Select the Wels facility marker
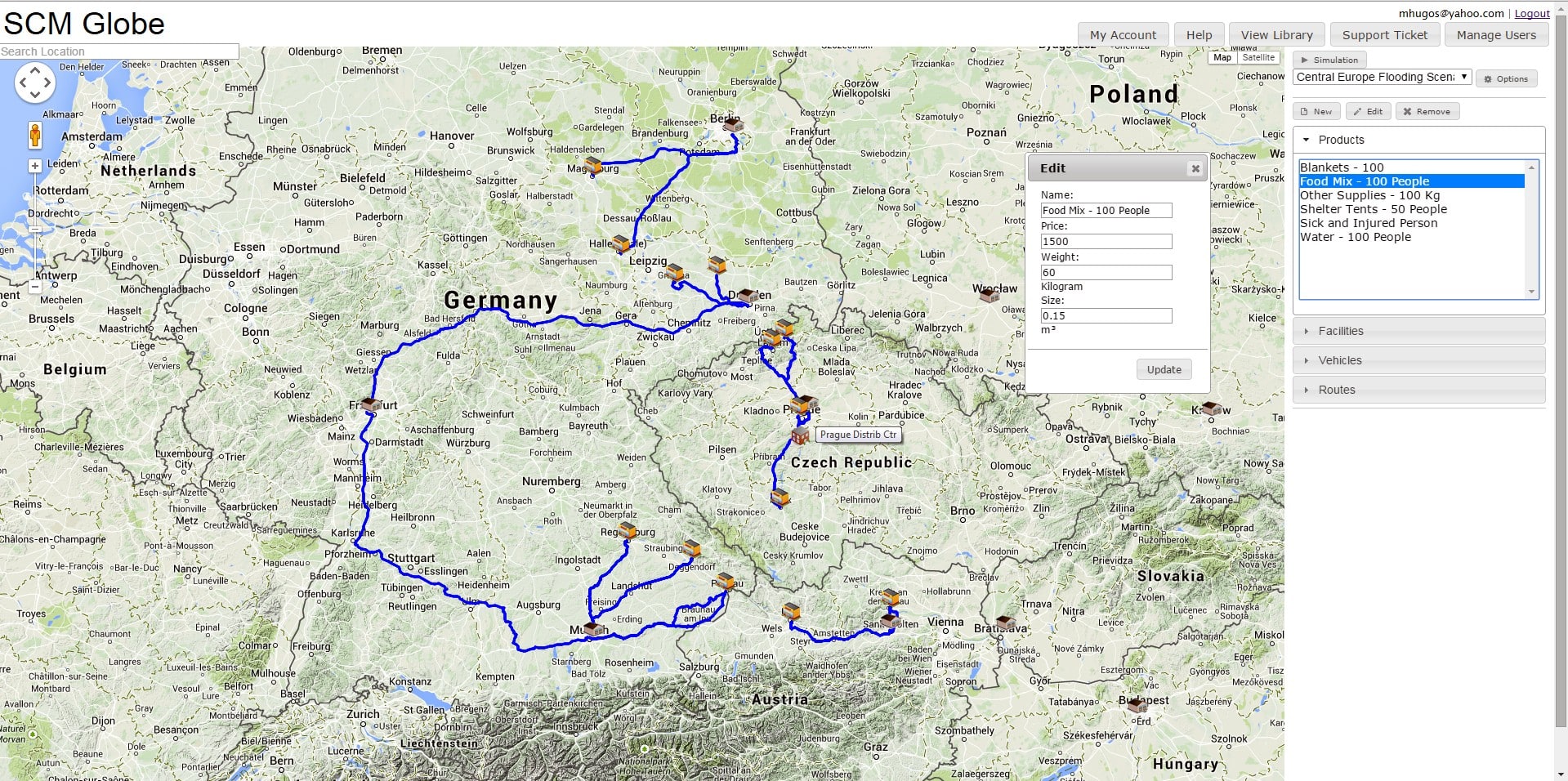The image size is (1568, 781). [x=791, y=611]
